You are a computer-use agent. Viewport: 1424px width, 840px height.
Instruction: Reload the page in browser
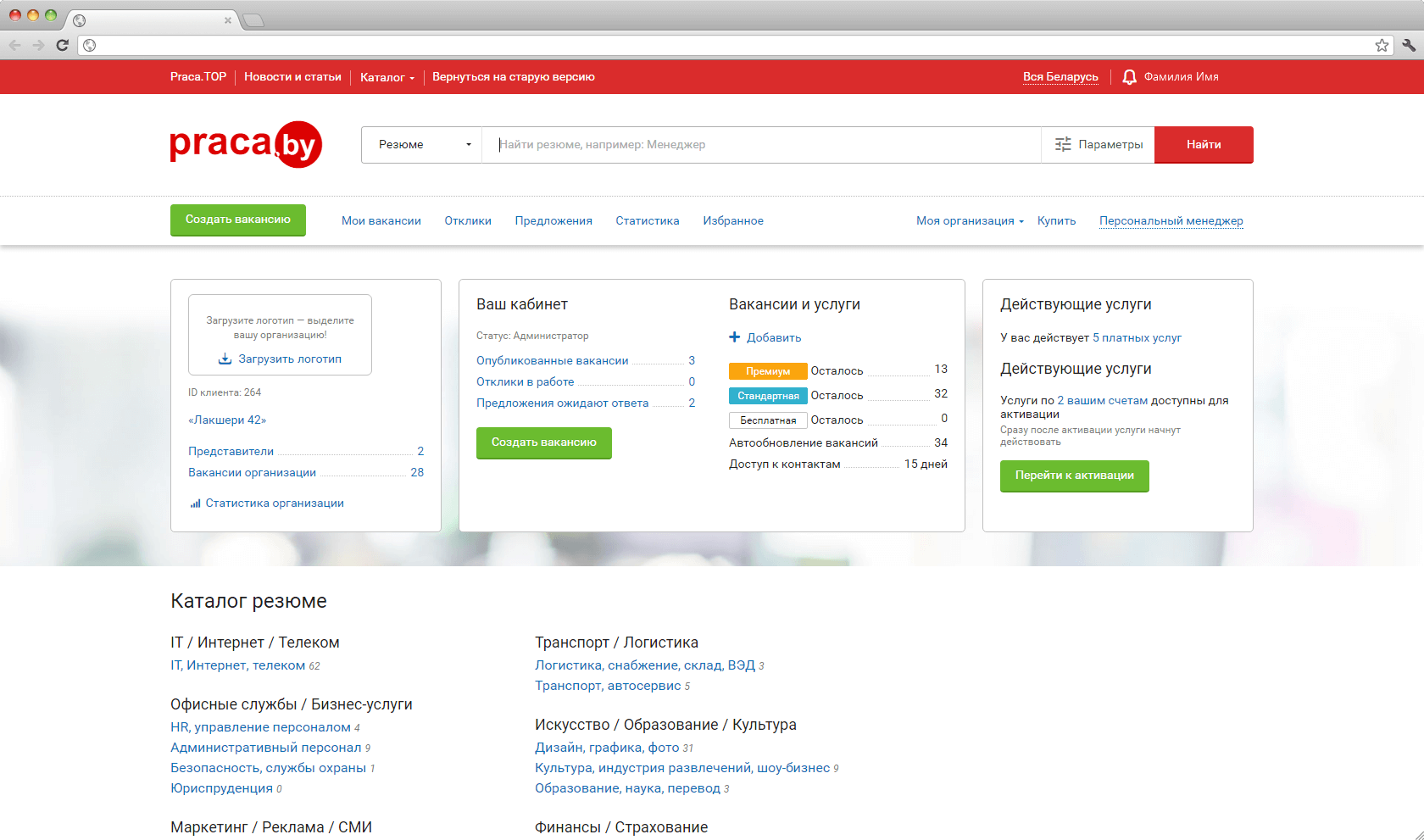(x=62, y=45)
